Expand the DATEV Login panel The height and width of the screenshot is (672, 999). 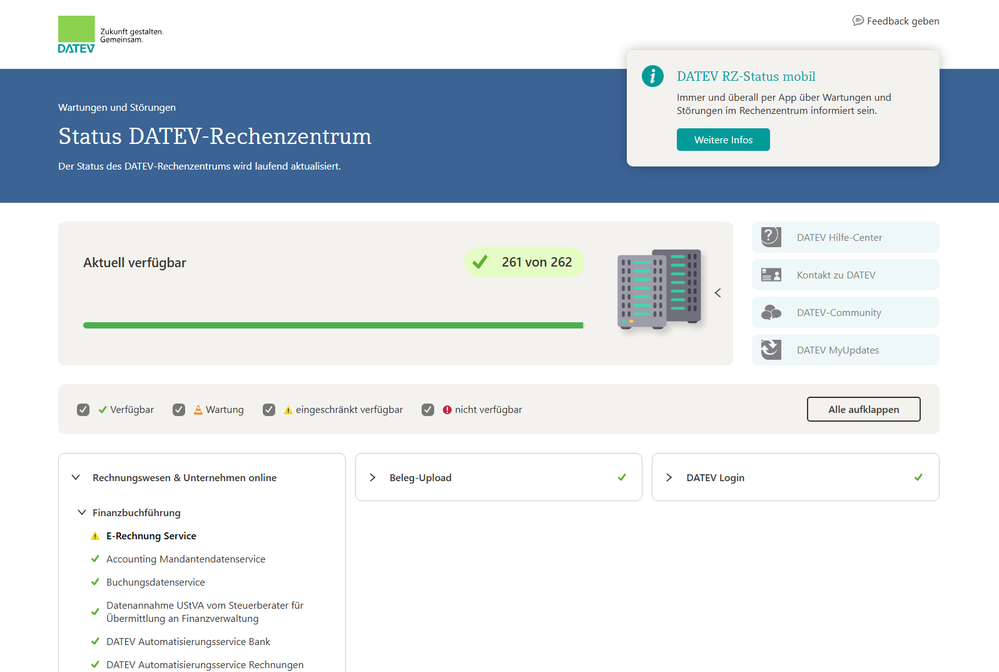[669, 477]
